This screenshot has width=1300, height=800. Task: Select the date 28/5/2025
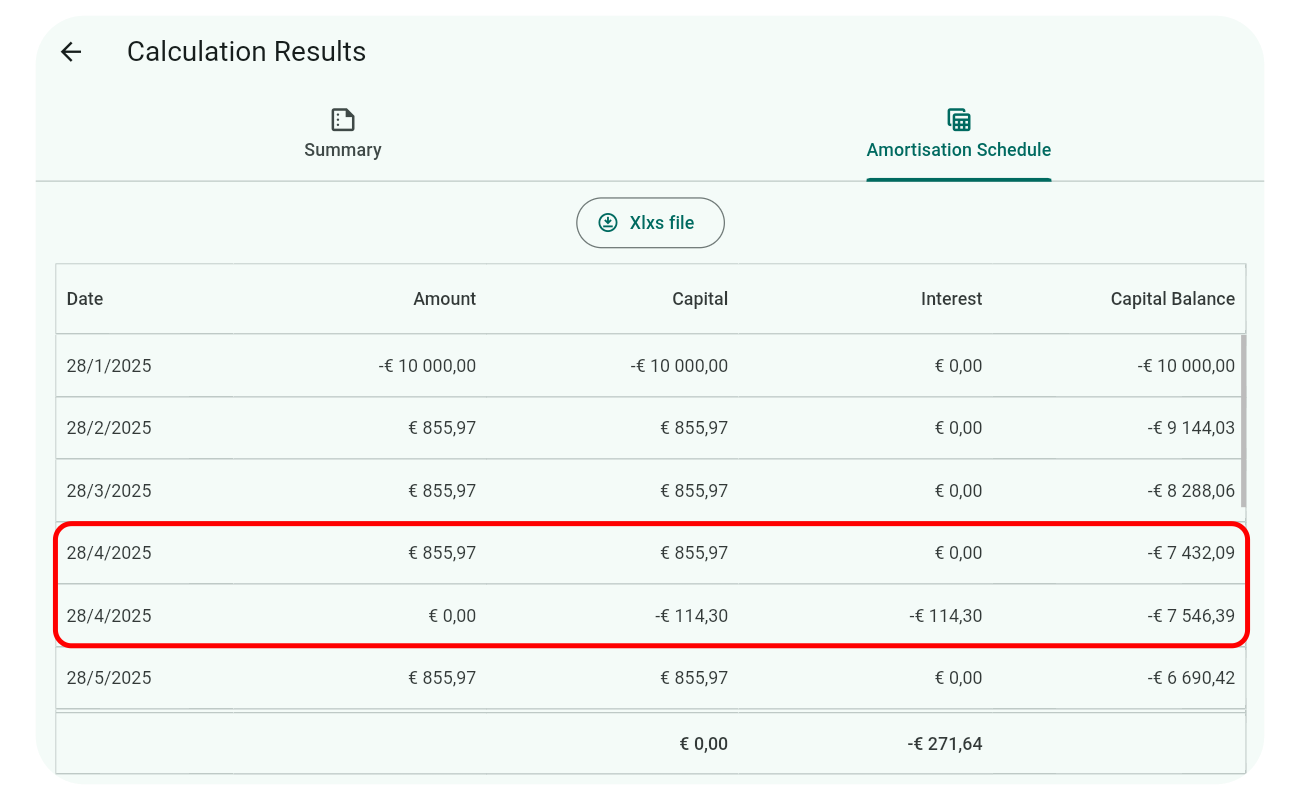[x=109, y=678]
